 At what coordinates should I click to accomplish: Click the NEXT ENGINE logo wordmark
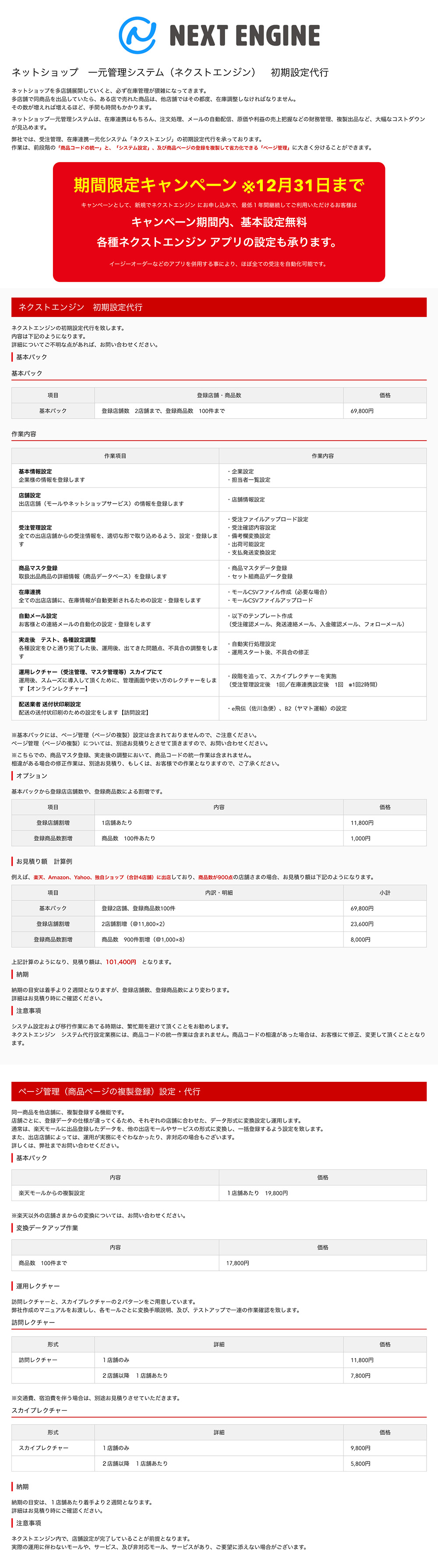point(244,36)
